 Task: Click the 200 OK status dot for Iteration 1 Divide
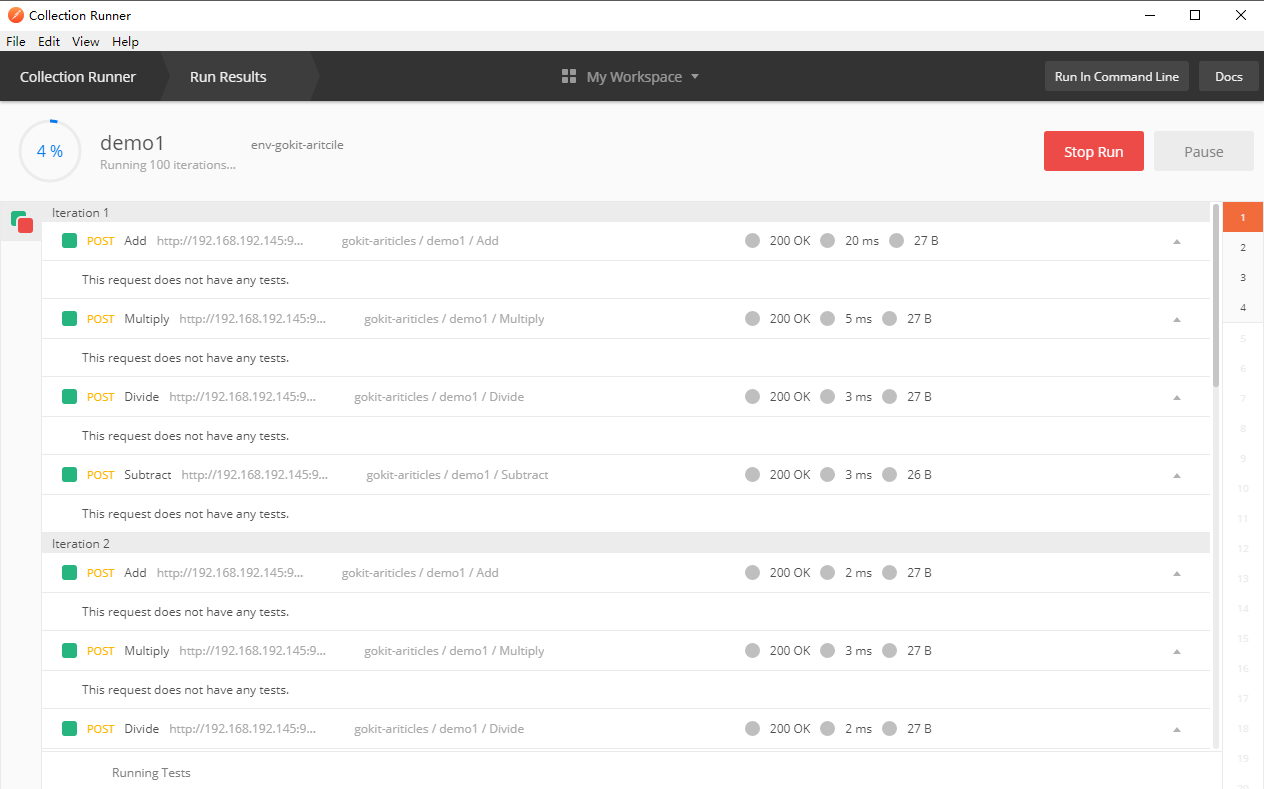752,397
